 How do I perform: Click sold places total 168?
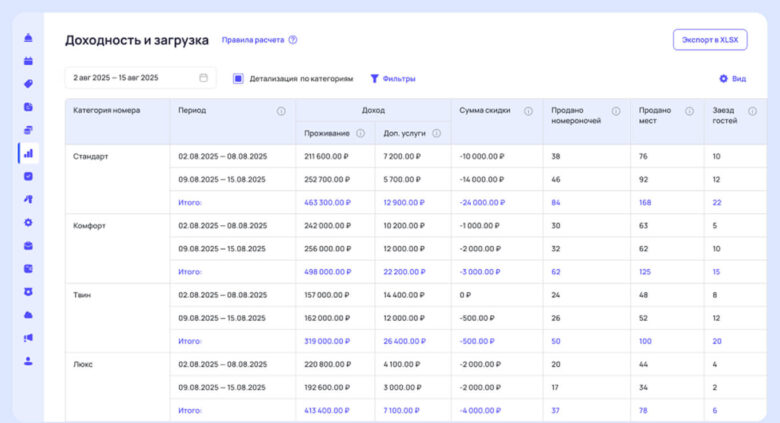click(645, 203)
